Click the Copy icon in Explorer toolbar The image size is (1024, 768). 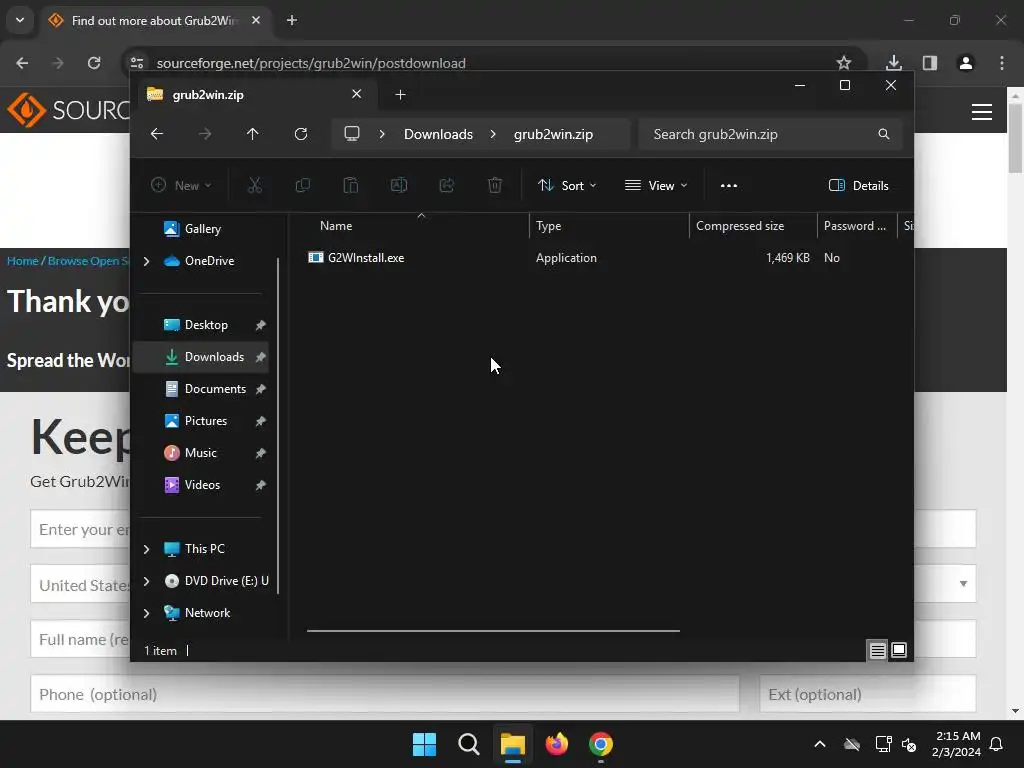click(x=302, y=185)
